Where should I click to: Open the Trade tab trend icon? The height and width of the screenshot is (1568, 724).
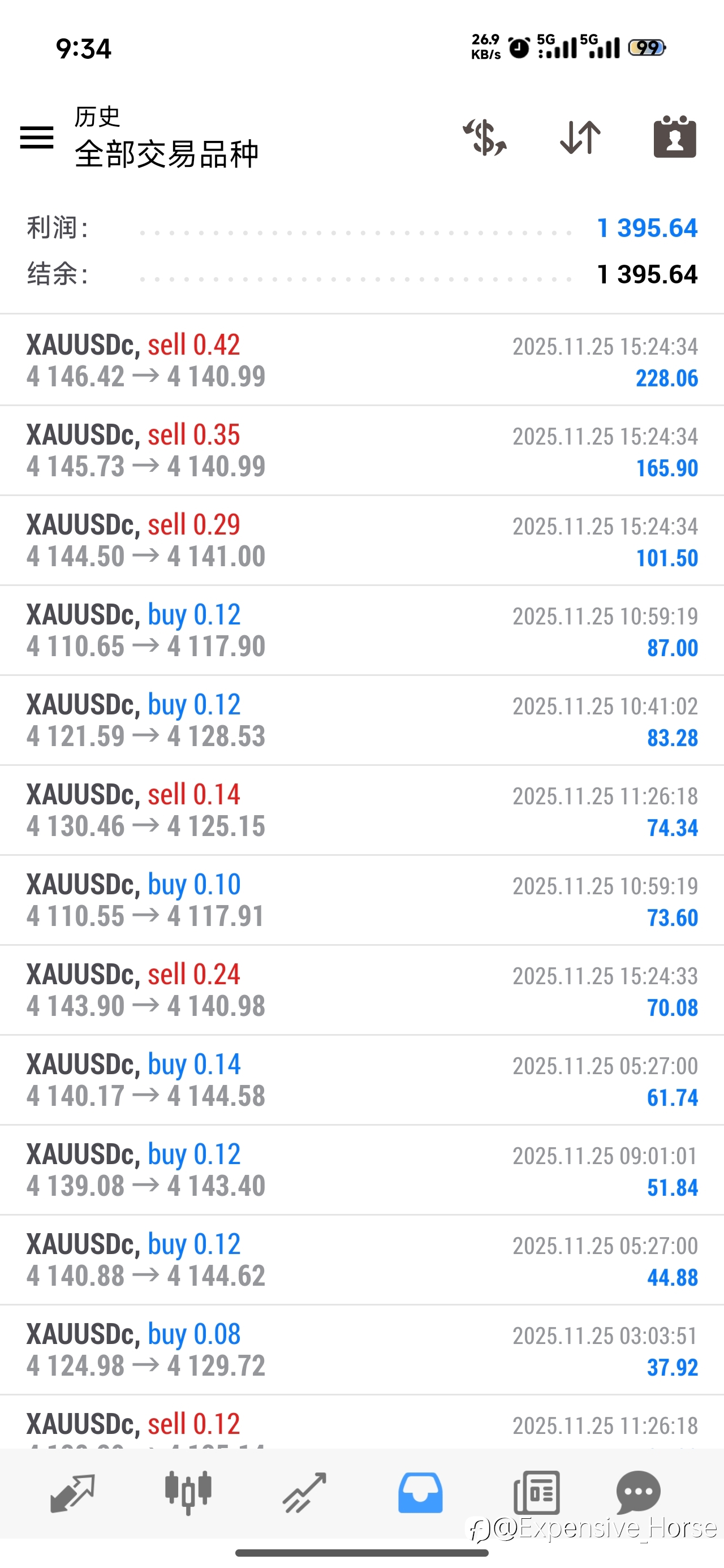tap(304, 1493)
